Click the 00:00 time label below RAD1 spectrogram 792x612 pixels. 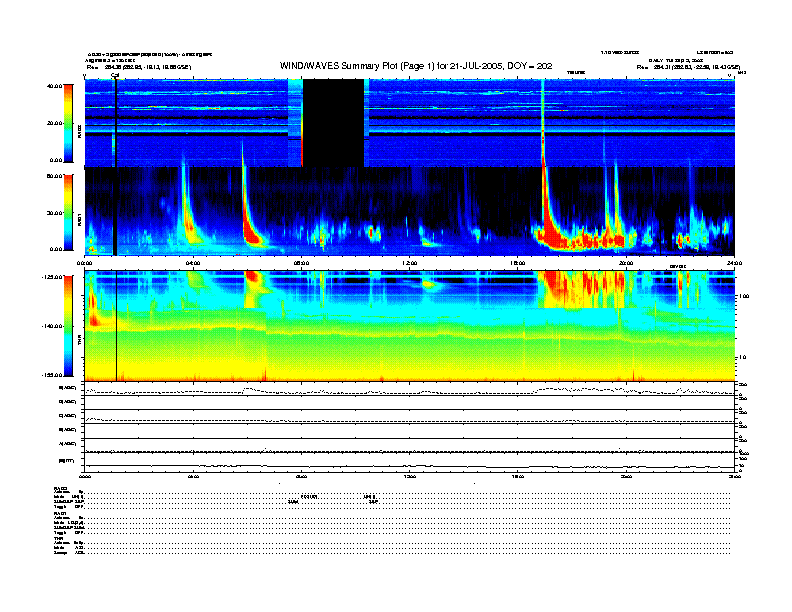pyautogui.click(x=84, y=263)
